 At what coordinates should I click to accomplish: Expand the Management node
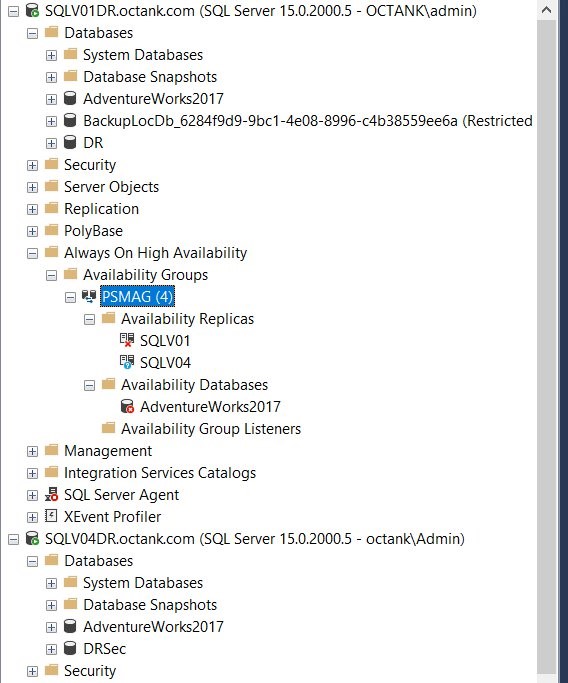[x=32, y=451]
